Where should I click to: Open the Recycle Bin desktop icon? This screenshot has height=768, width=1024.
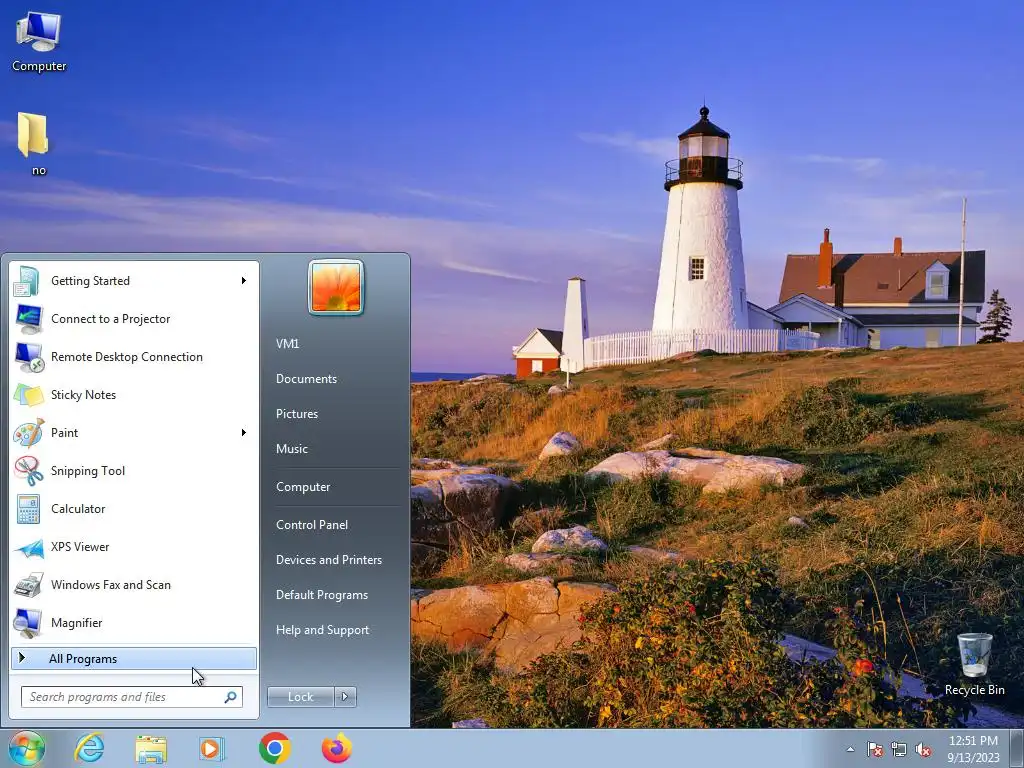point(974,664)
